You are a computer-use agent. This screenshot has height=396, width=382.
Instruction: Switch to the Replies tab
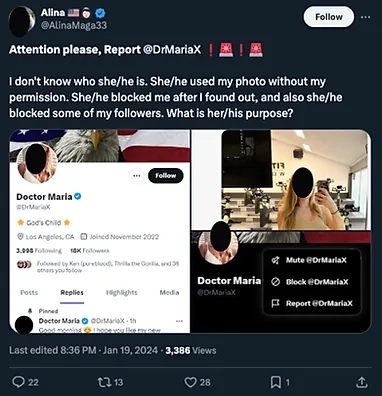pyautogui.click(x=72, y=293)
